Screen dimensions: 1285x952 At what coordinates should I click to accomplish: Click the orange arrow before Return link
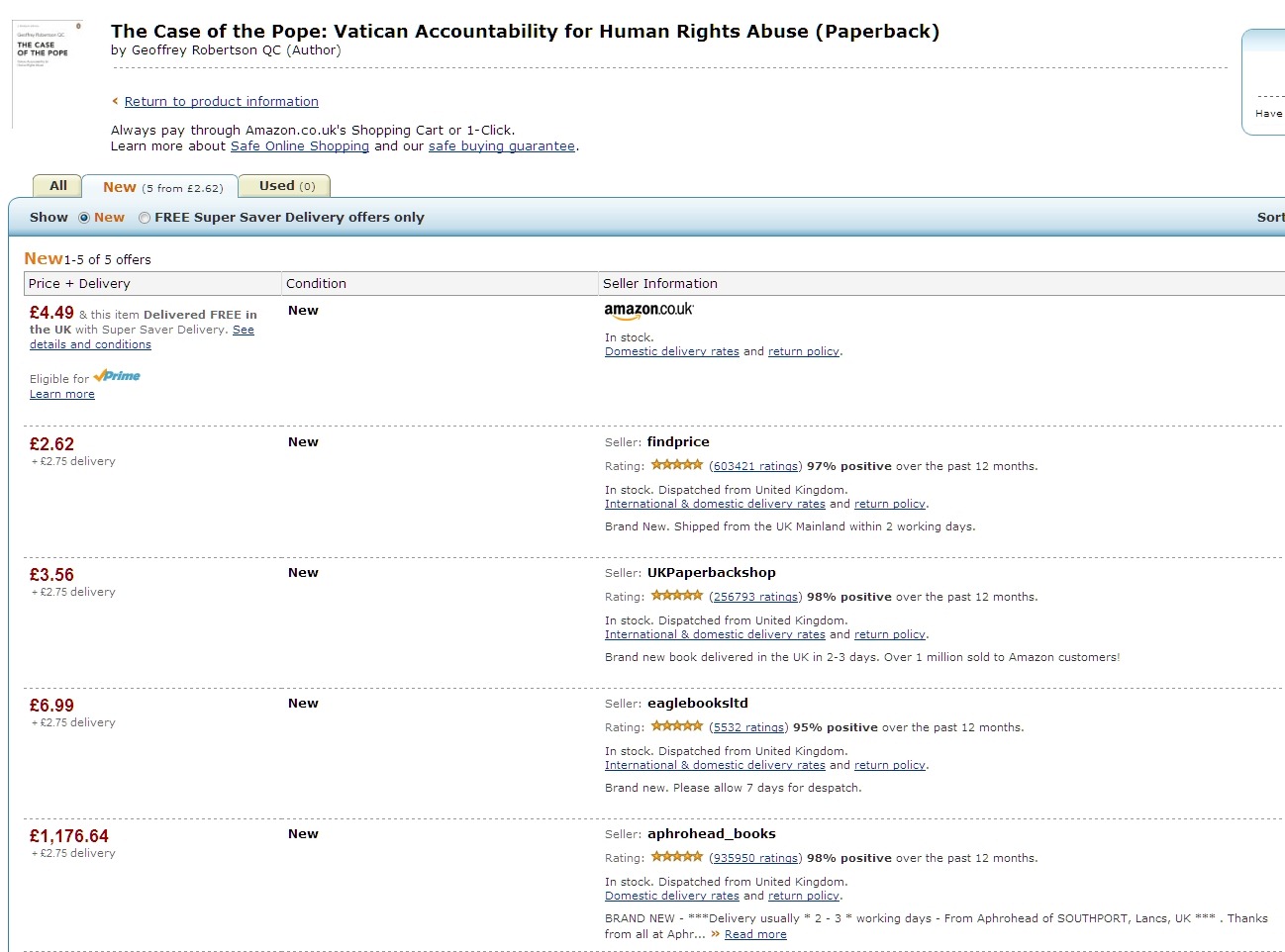pos(115,101)
